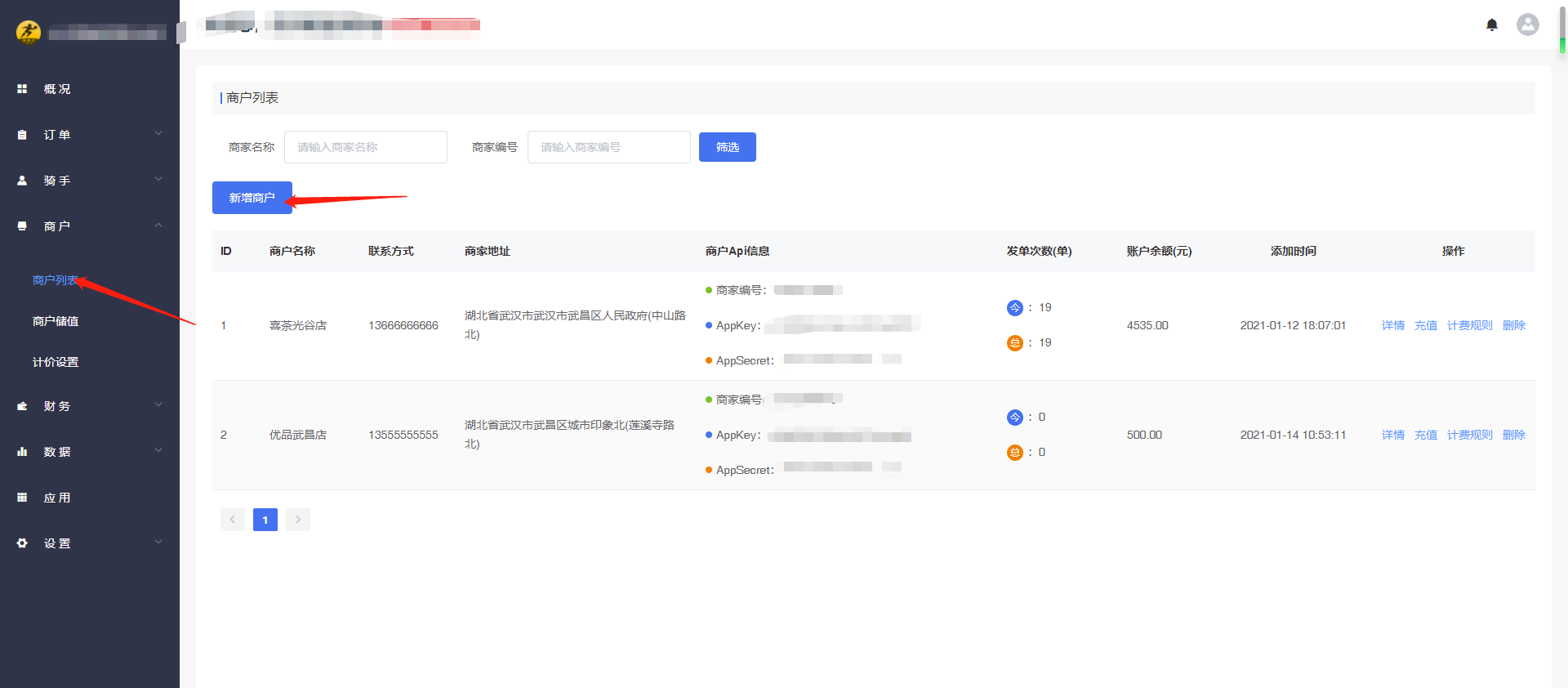Click the 筛选 filter button

[727, 147]
